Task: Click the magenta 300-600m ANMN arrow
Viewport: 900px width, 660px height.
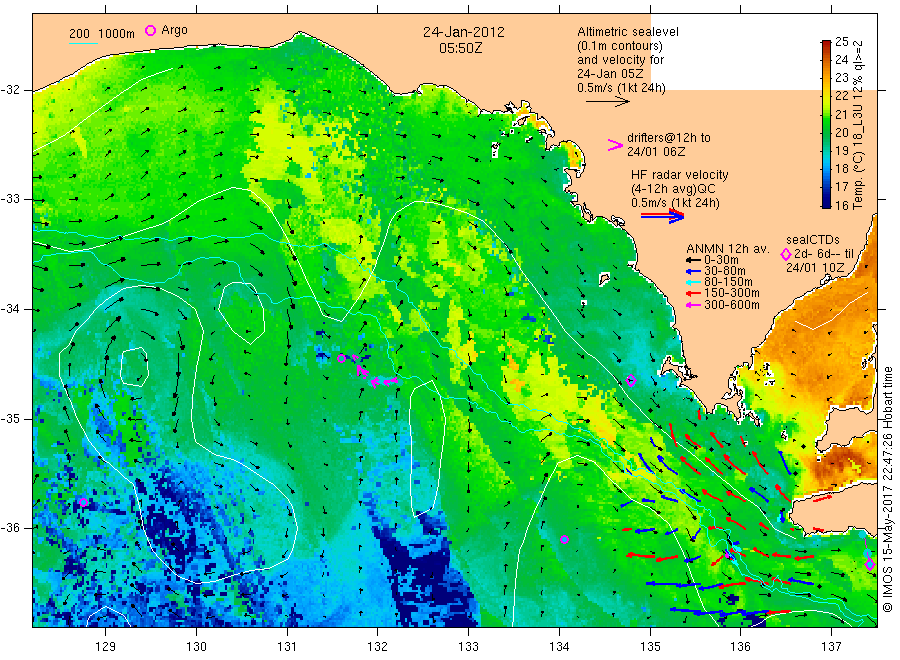Action: pos(694,305)
